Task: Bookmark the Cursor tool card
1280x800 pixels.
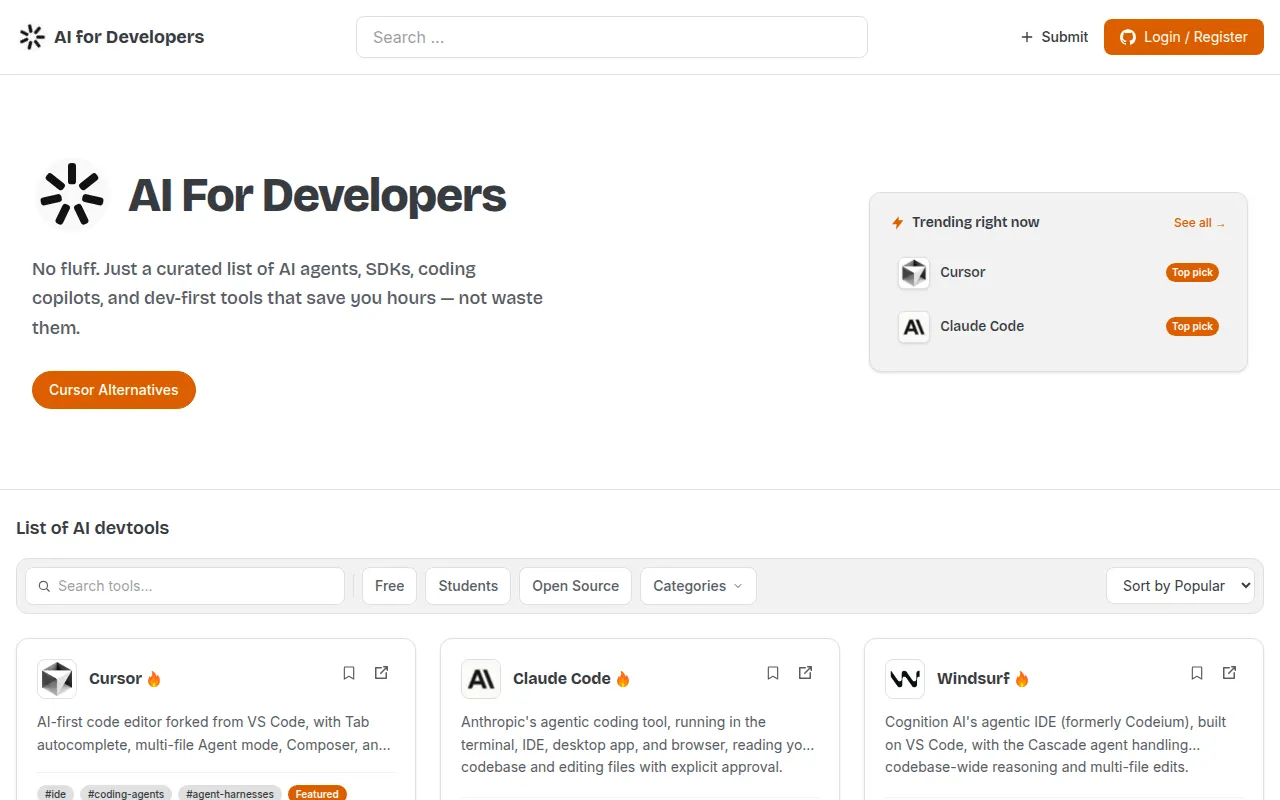Action: tap(349, 673)
